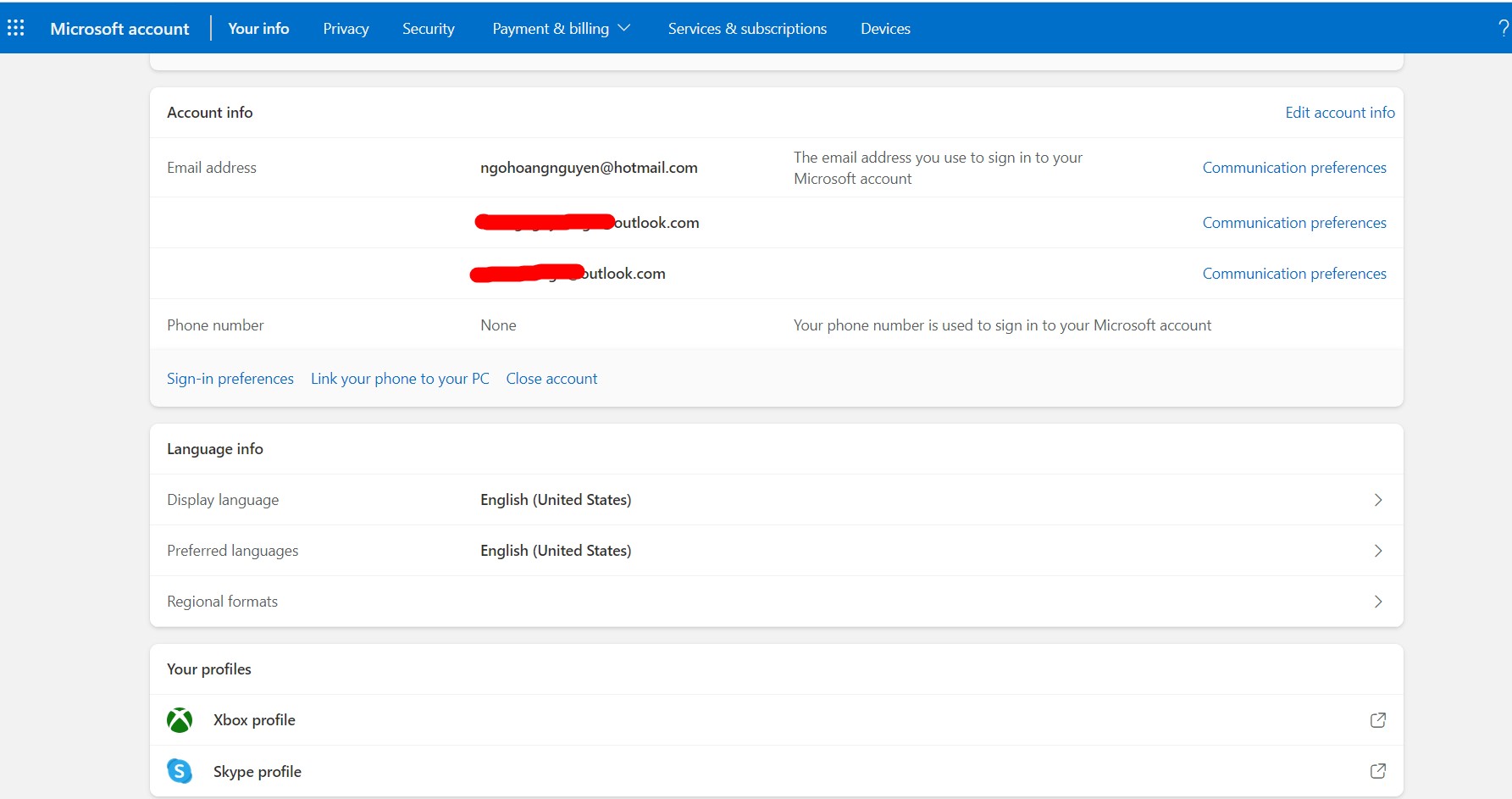1512x799 pixels.
Task: Click the Your profiles section heading
Action: pyautogui.click(x=209, y=669)
